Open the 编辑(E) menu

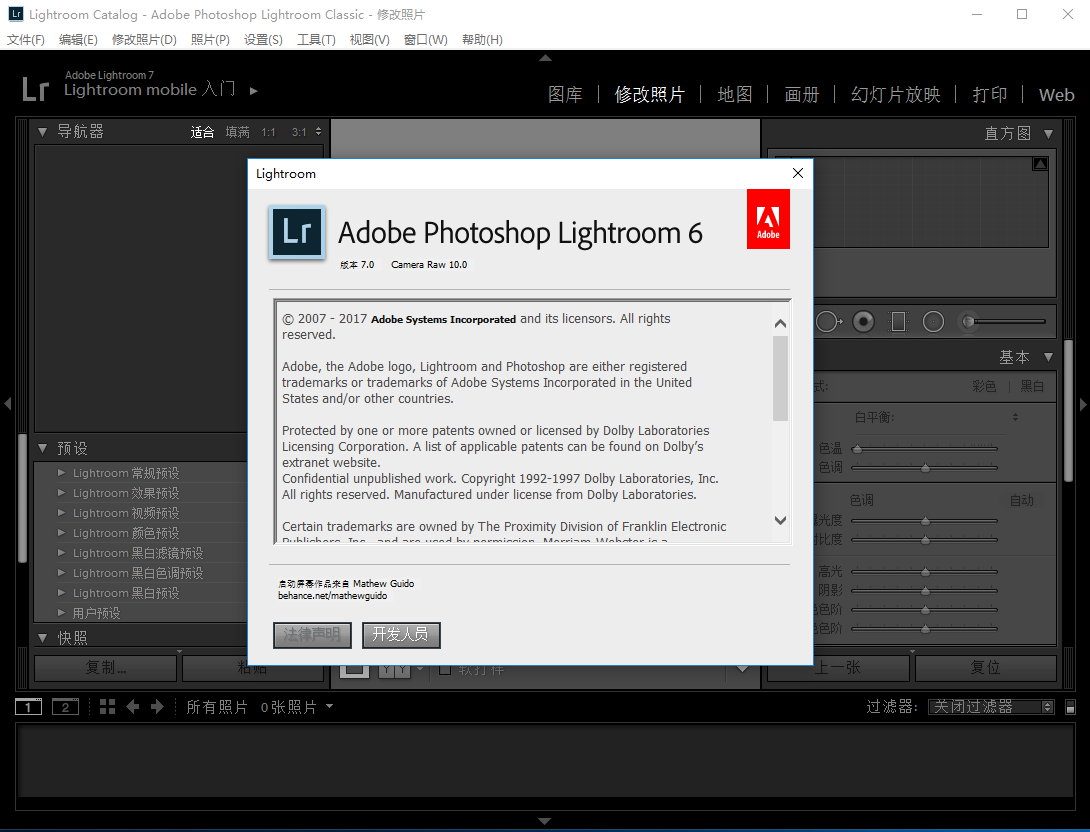pos(78,40)
